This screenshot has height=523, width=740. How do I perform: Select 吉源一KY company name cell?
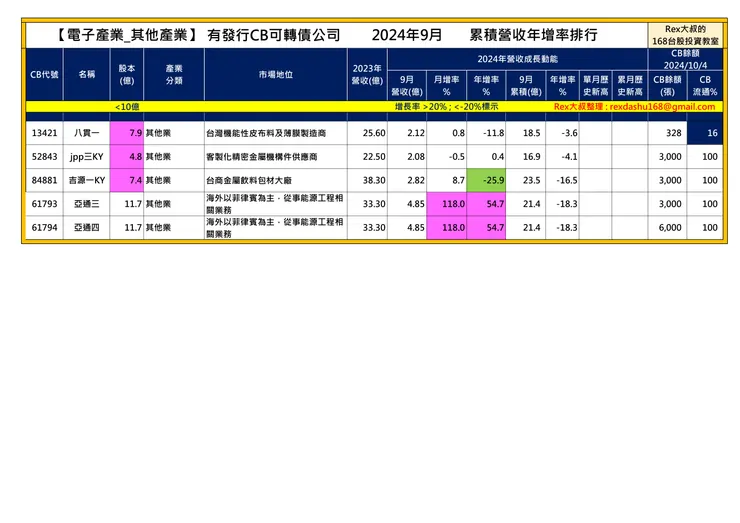tap(86, 180)
